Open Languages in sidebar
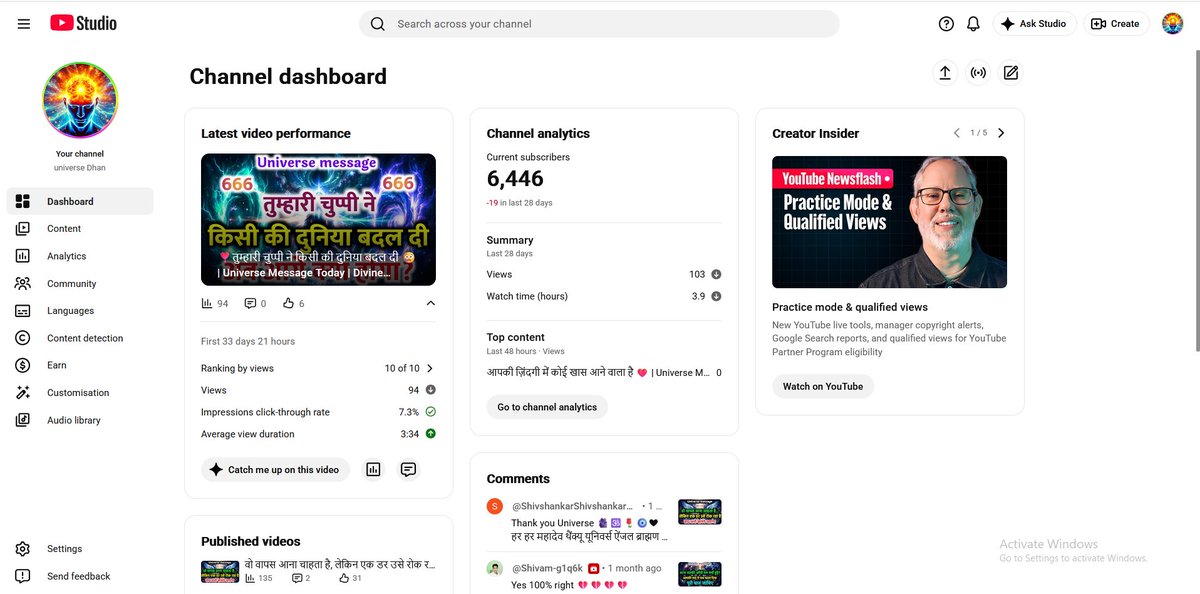Image resolution: width=1200 pixels, height=594 pixels. (x=80, y=311)
